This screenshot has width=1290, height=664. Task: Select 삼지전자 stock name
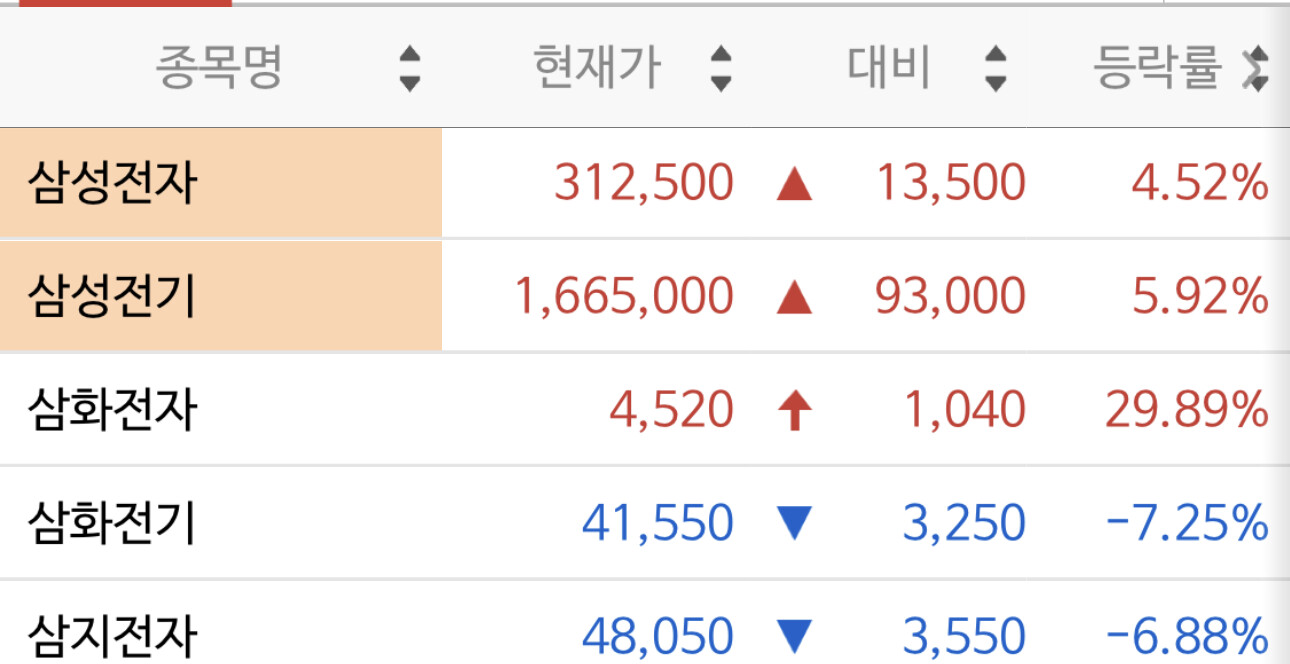tap(112, 636)
